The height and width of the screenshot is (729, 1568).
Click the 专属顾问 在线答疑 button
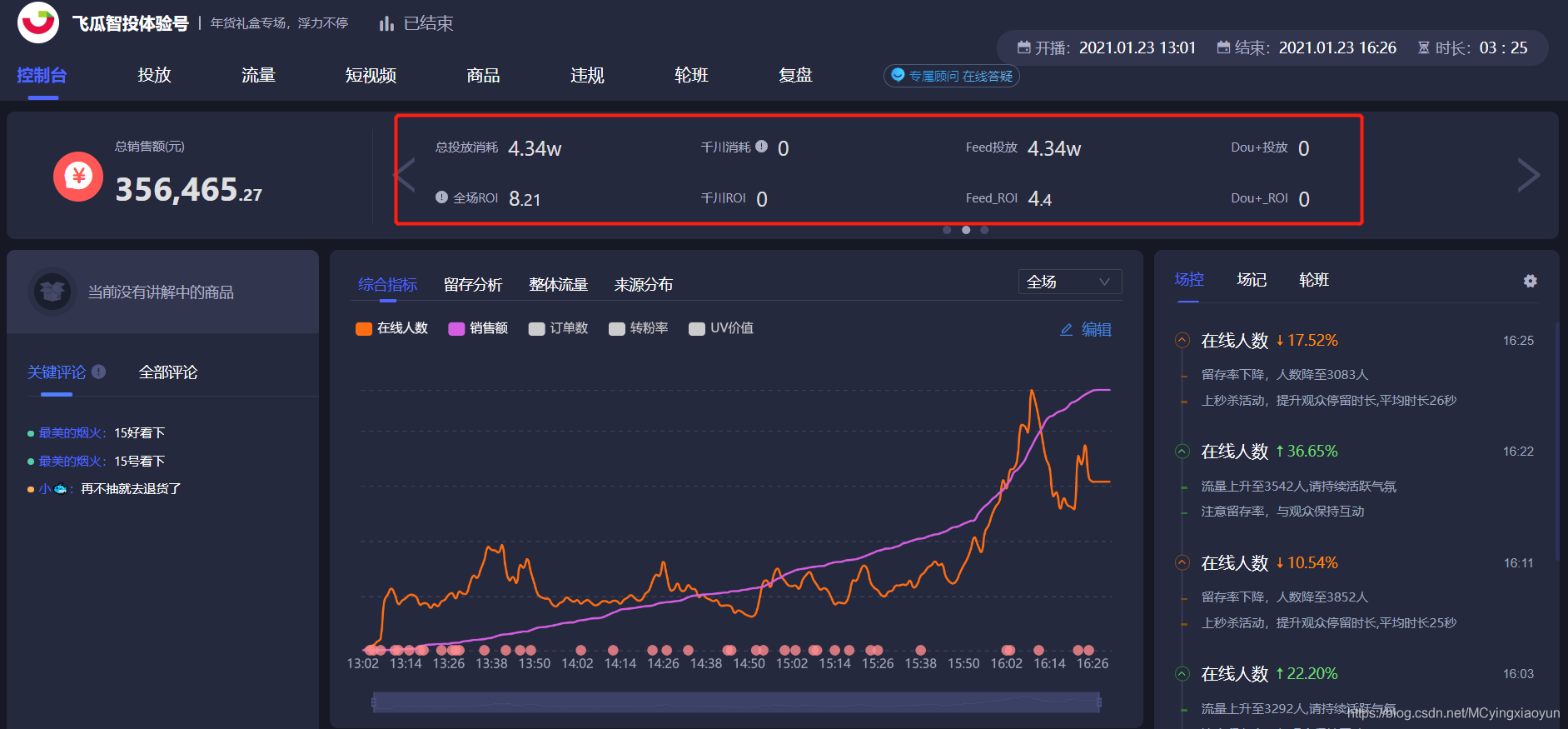[952, 76]
